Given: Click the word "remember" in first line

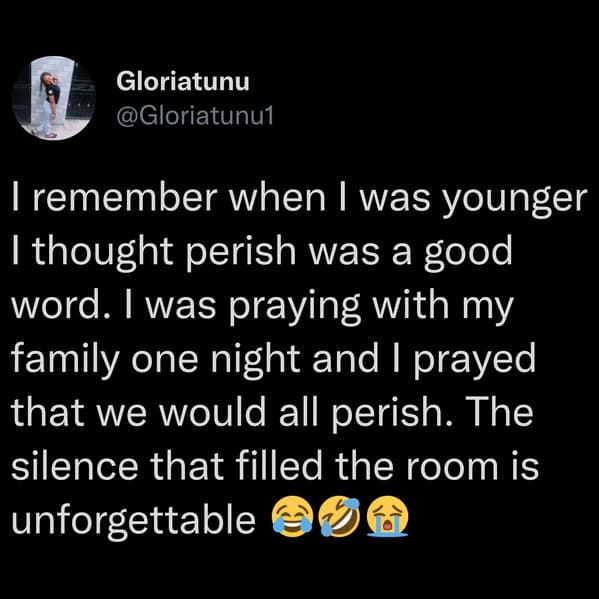Looking at the screenshot, I should click(125, 198).
